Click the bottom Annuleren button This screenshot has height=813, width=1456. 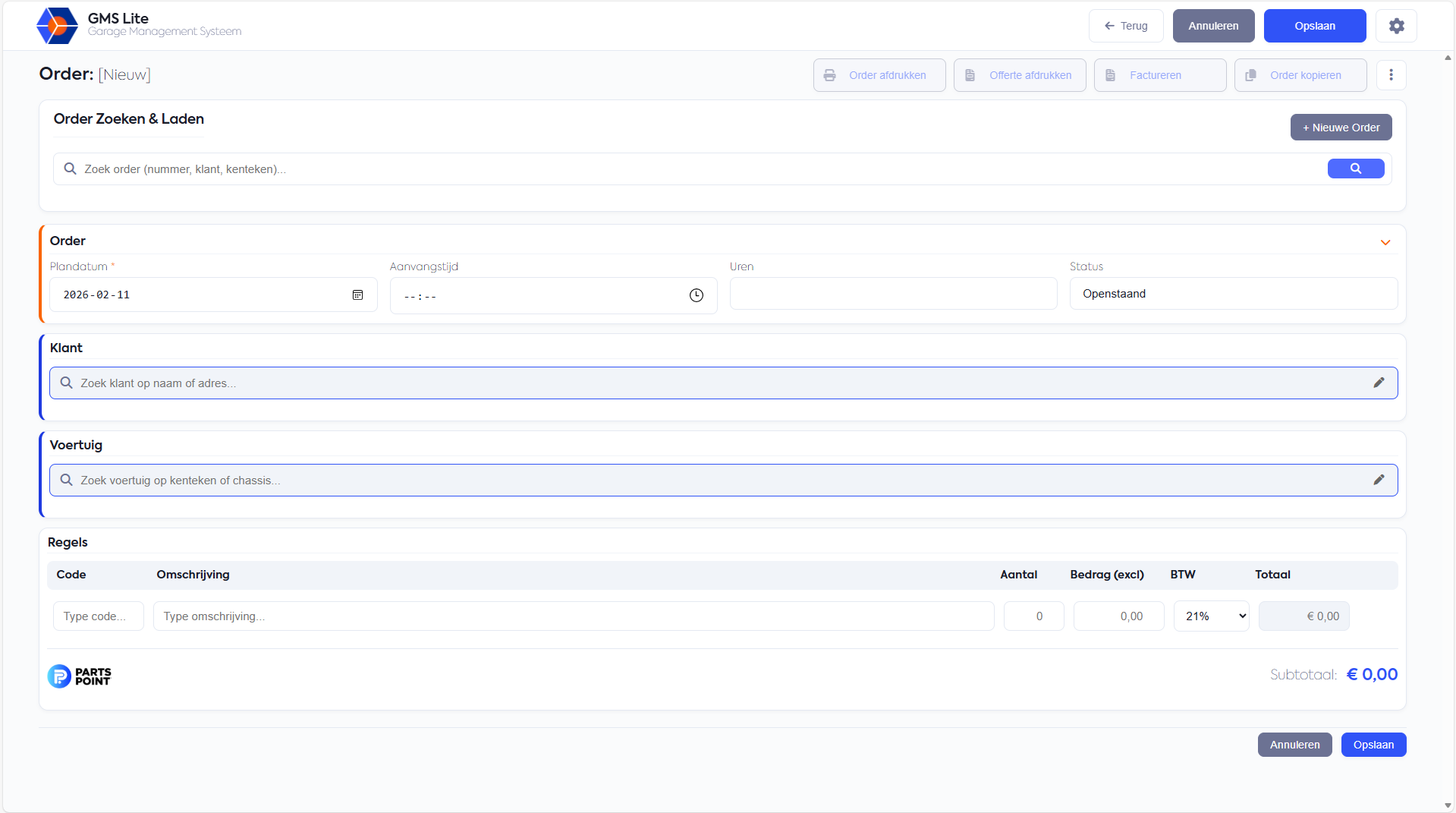pyautogui.click(x=1294, y=745)
